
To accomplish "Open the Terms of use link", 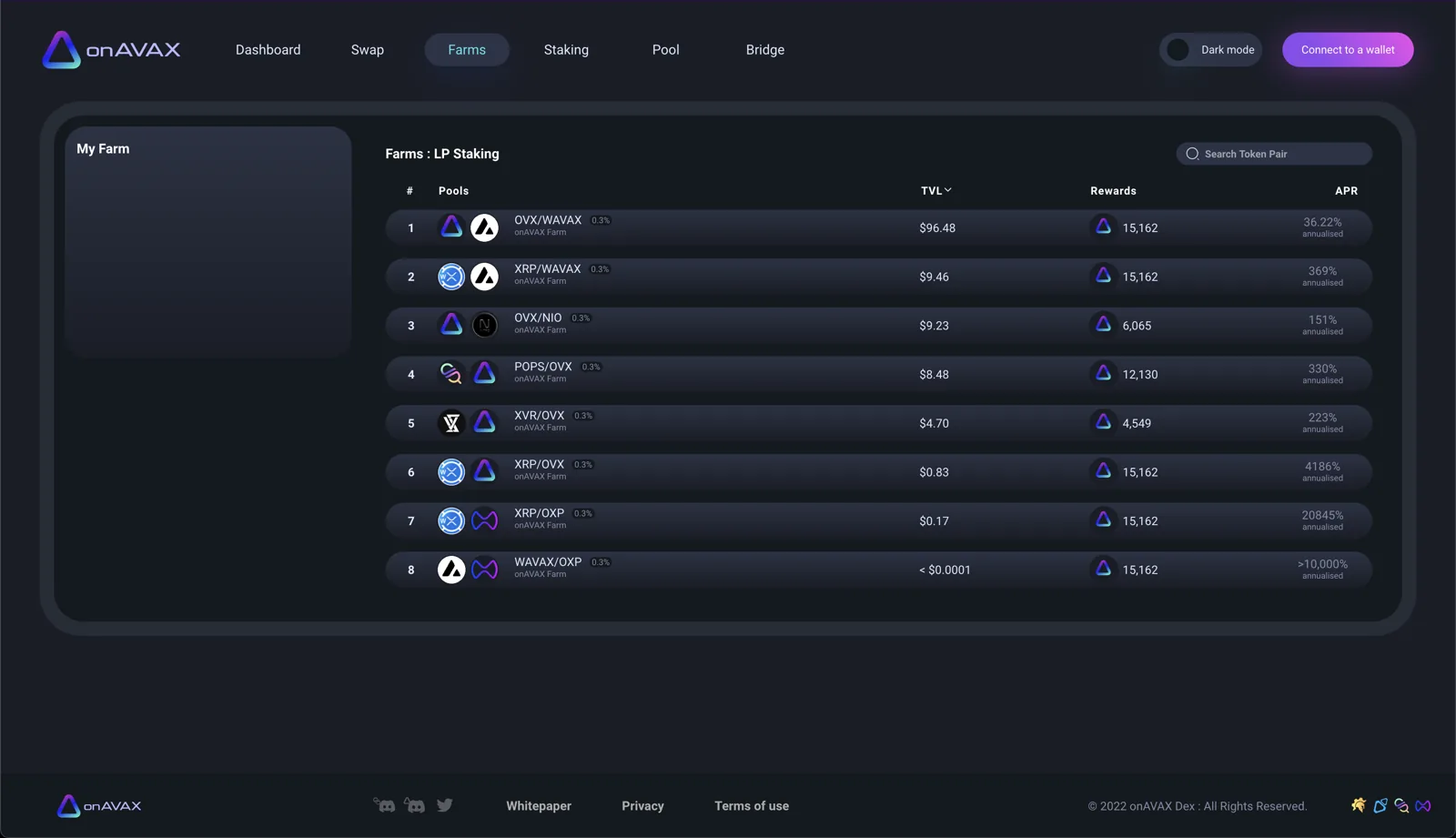I will pyautogui.click(x=752, y=806).
